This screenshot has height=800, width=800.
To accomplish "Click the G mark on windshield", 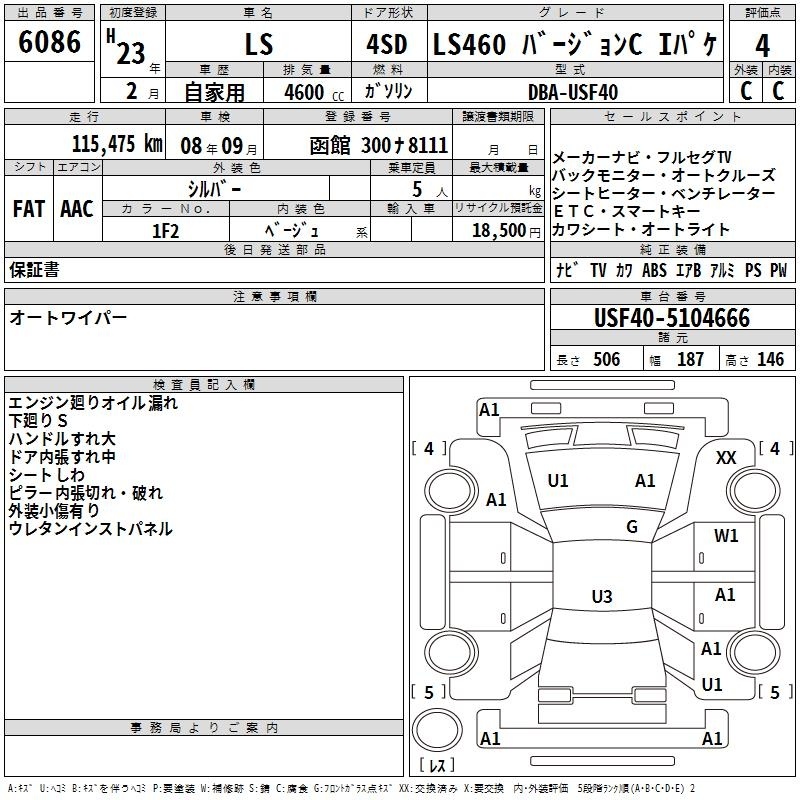I will tap(632, 527).
